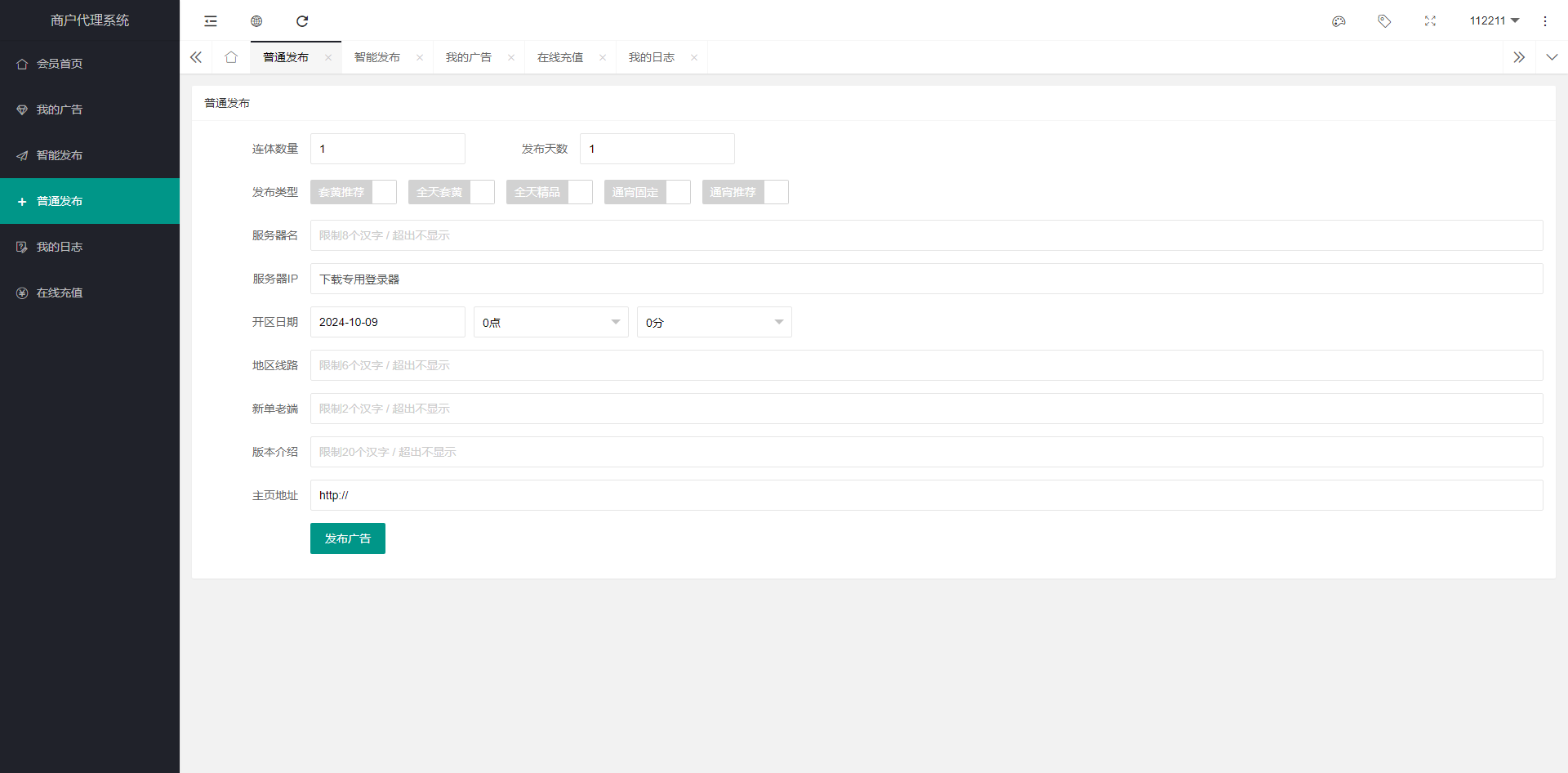Focus the 服务器IP input field
Screen dimensions: 1568x773
coord(927,279)
